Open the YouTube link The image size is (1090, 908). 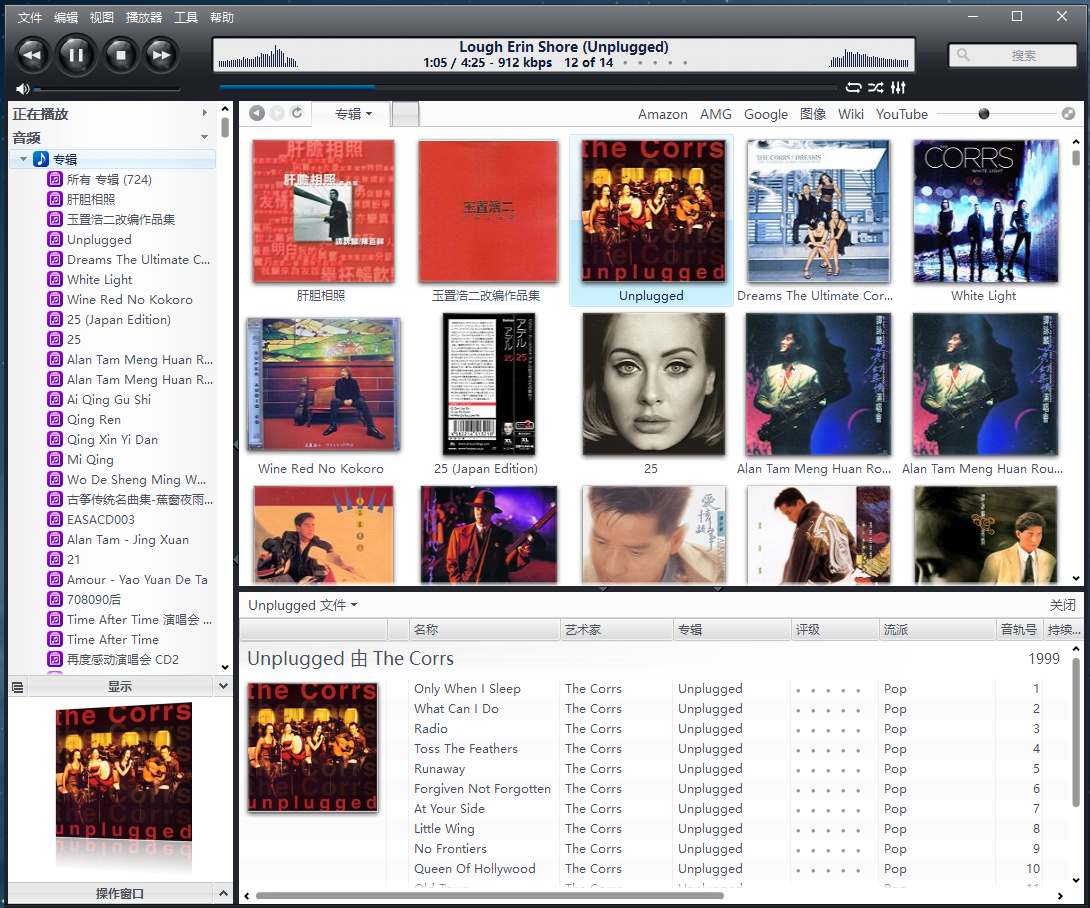901,114
